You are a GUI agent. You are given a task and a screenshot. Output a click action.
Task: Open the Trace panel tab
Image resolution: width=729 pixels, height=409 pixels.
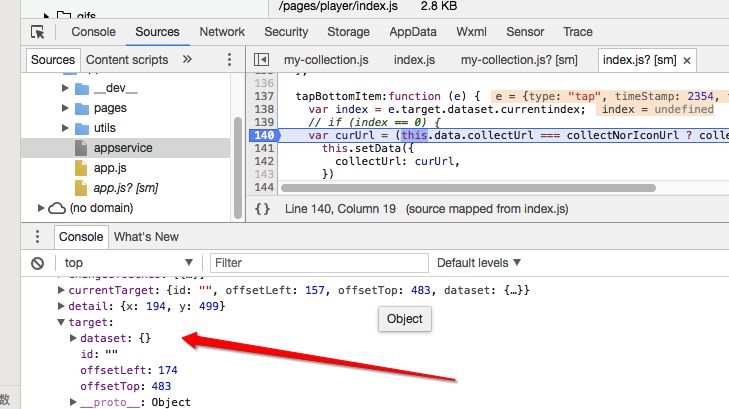point(578,32)
